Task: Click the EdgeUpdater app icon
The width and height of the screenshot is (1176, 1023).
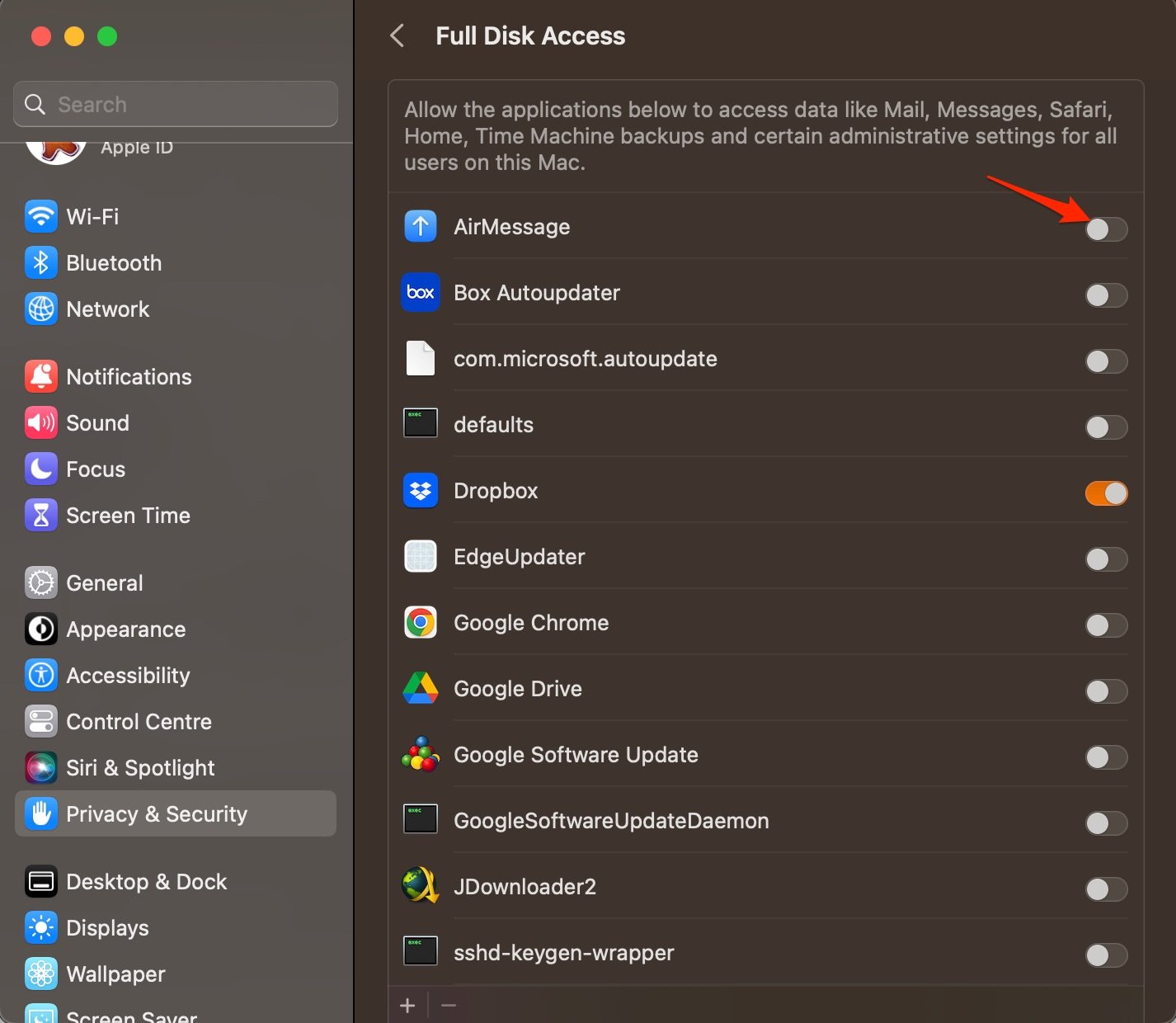Action: pyautogui.click(x=421, y=556)
